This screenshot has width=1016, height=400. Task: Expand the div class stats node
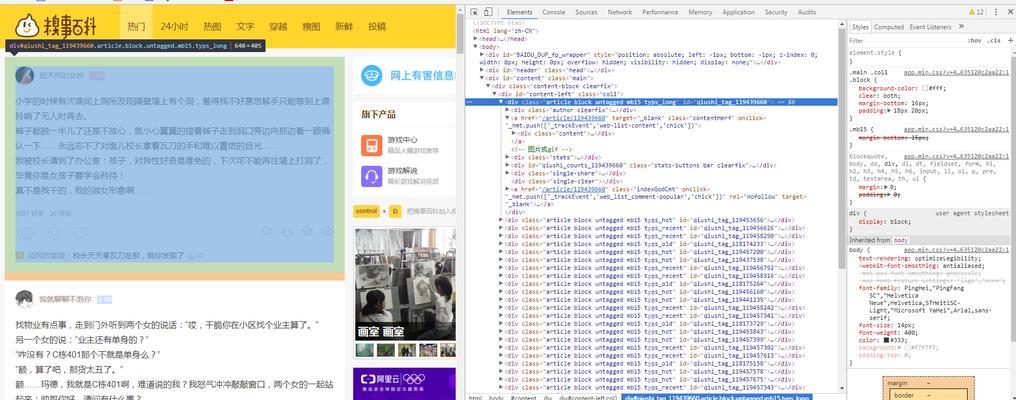tap(507, 157)
